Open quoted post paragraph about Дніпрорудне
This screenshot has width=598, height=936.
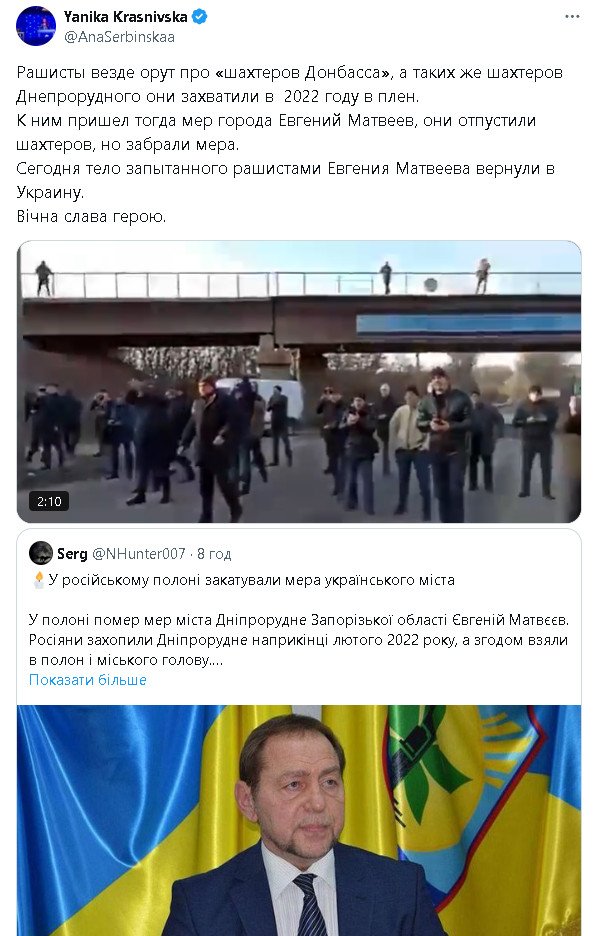point(298,640)
